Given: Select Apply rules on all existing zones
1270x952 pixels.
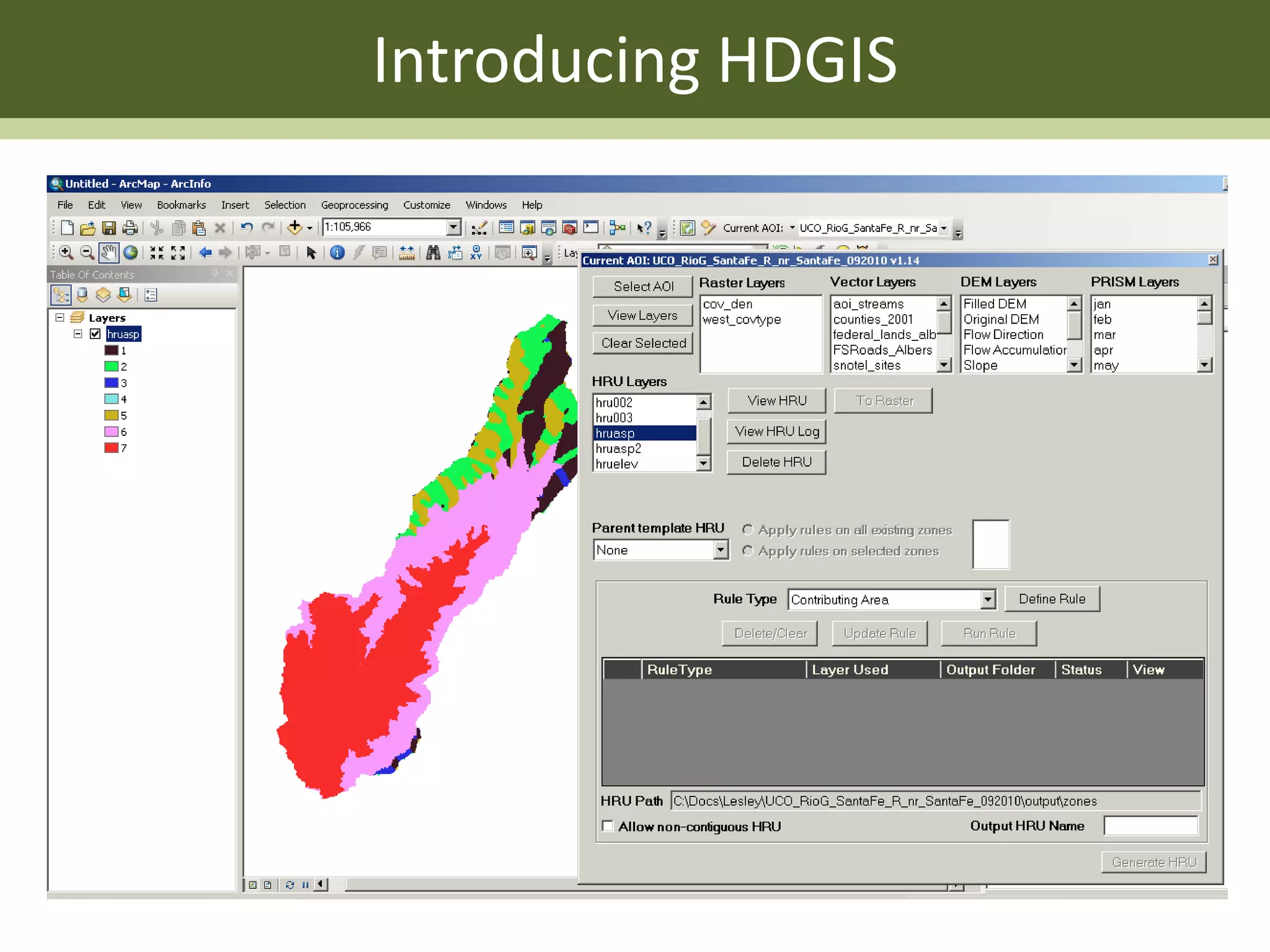Looking at the screenshot, I should 748,530.
